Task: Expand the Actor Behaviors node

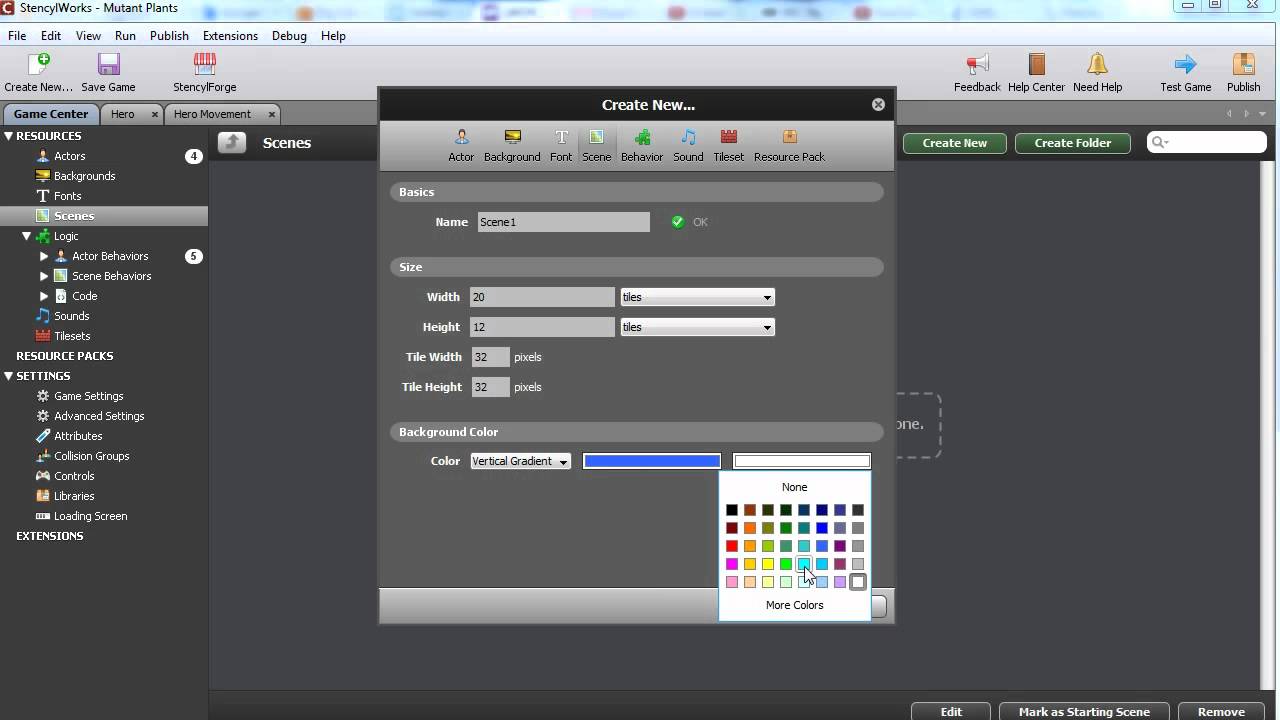Action: pos(44,256)
